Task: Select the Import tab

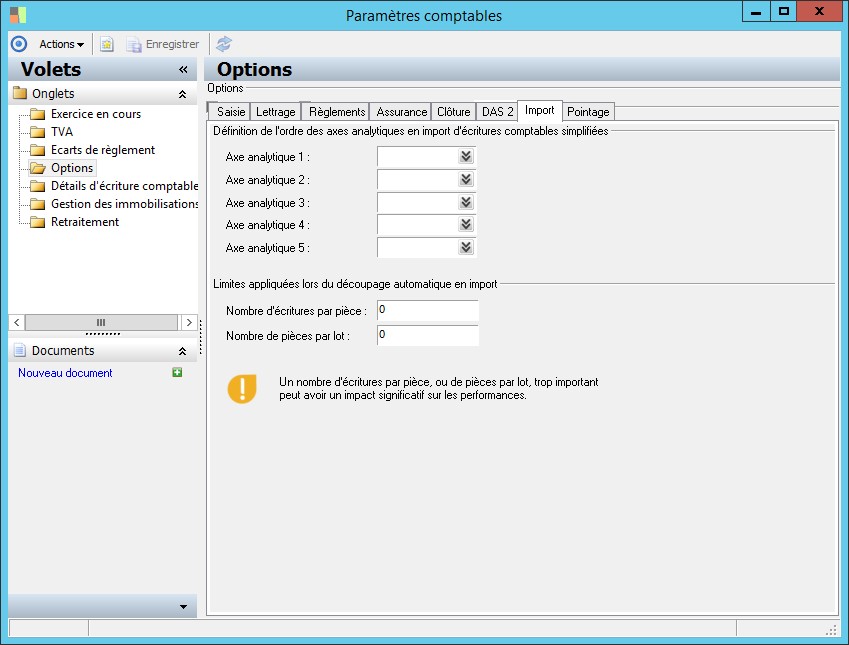Action: 540,110
